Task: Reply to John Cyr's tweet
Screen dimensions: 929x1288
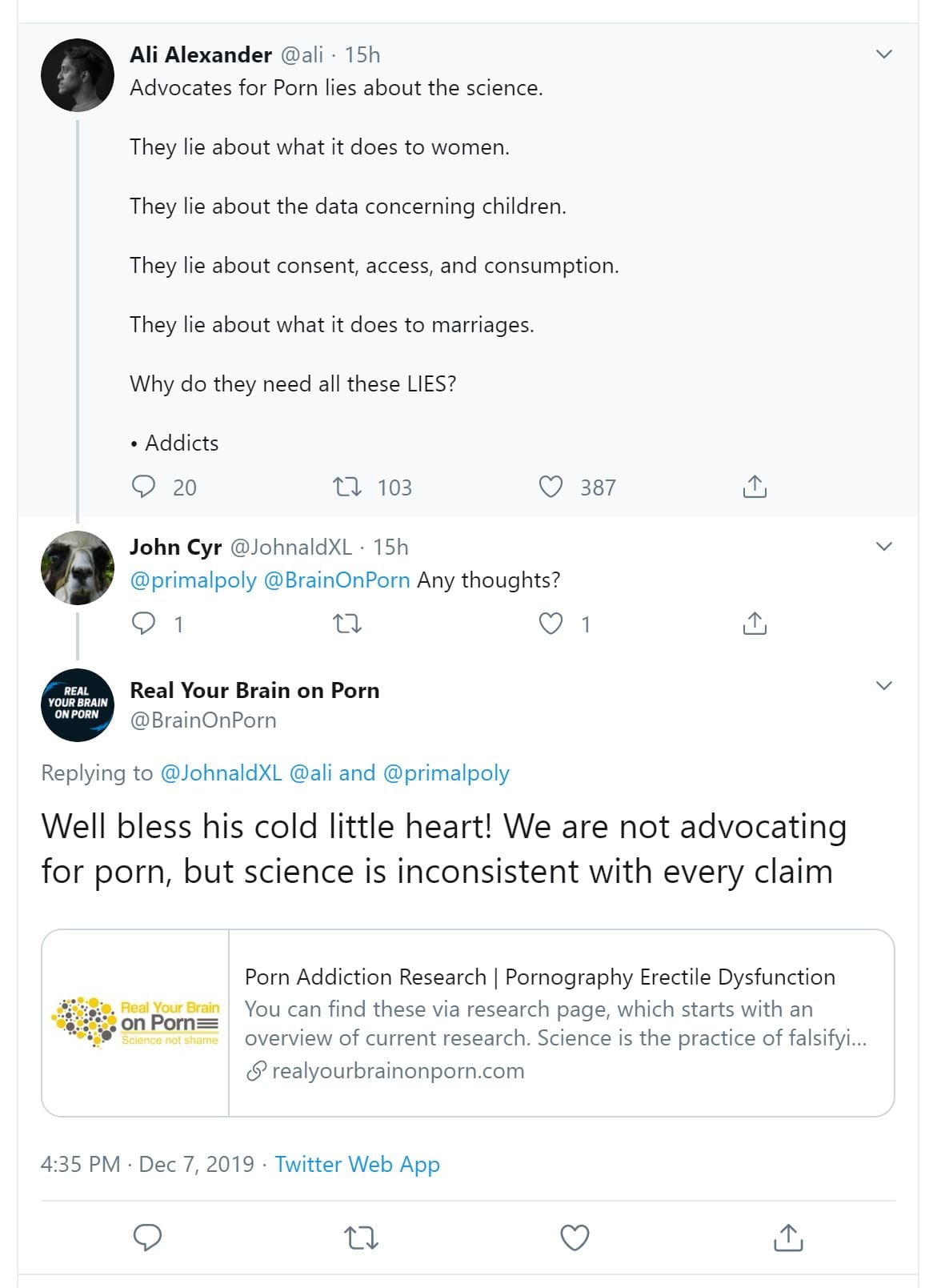Action: [x=144, y=624]
